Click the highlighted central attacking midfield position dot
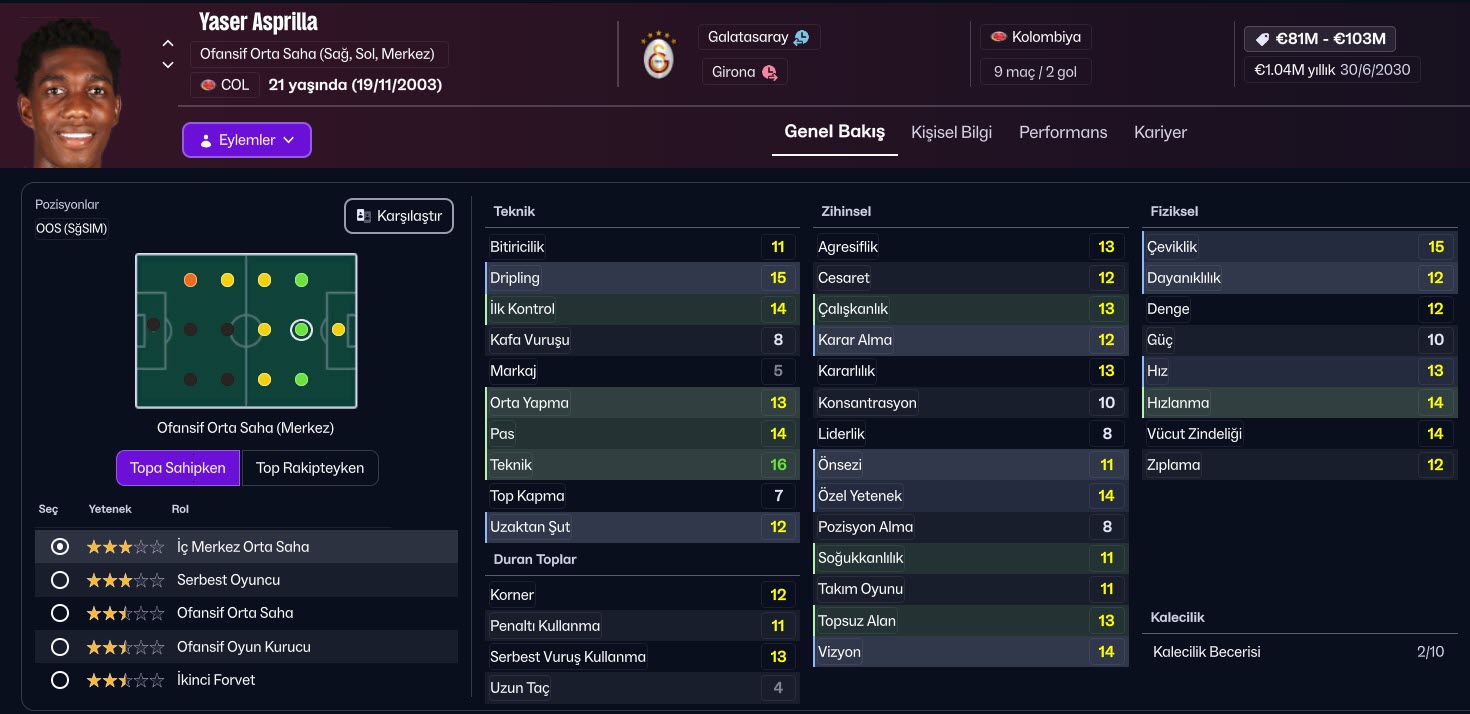 pyautogui.click(x=301, y=329)
